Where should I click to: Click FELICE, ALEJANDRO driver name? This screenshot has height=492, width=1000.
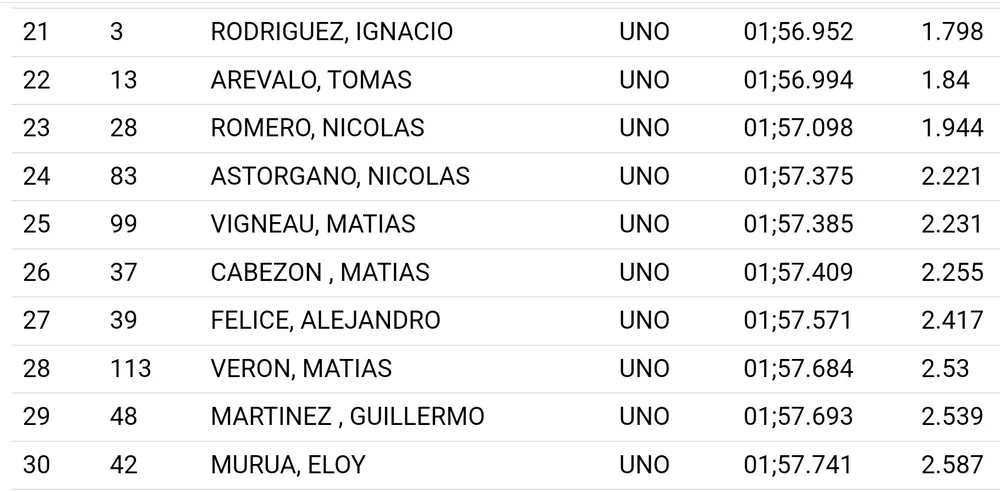pyautogui.click(x=325, y=320)
